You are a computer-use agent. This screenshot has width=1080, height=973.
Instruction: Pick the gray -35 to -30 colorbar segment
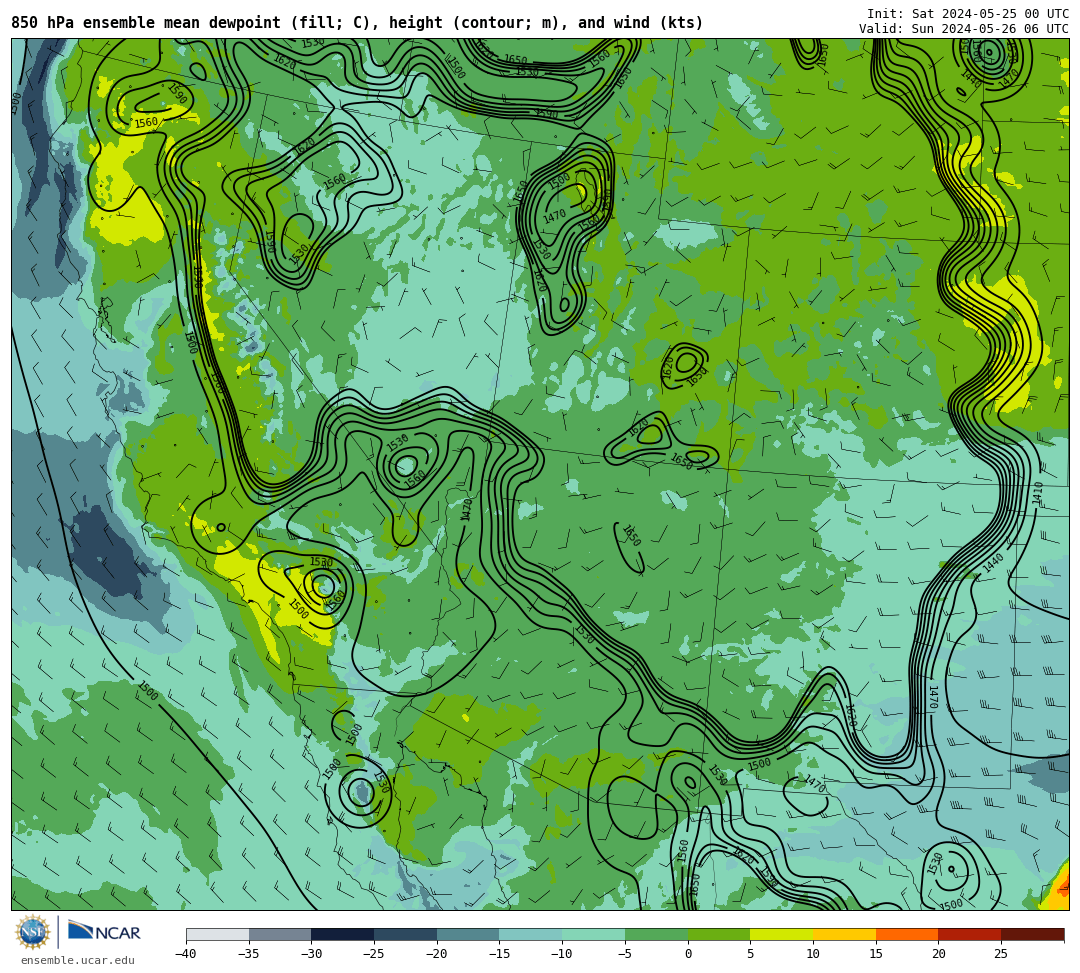point(280,934)
